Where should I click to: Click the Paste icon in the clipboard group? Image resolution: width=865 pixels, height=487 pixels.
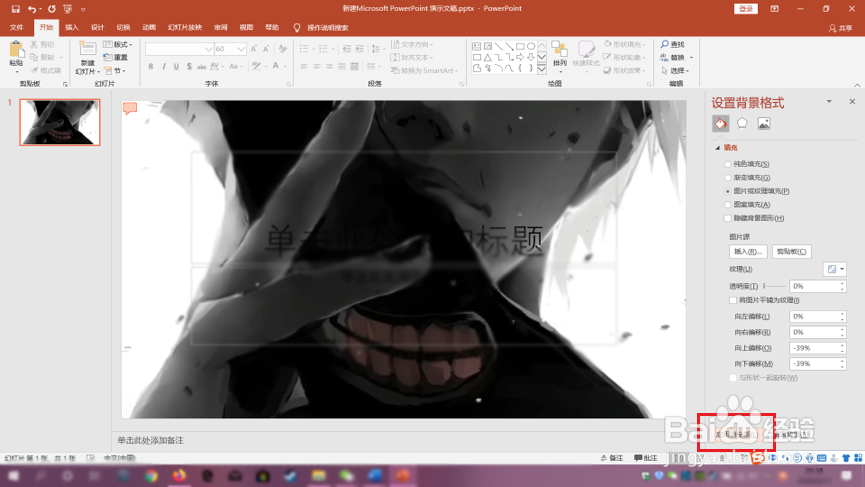click(x=16, y=51)
